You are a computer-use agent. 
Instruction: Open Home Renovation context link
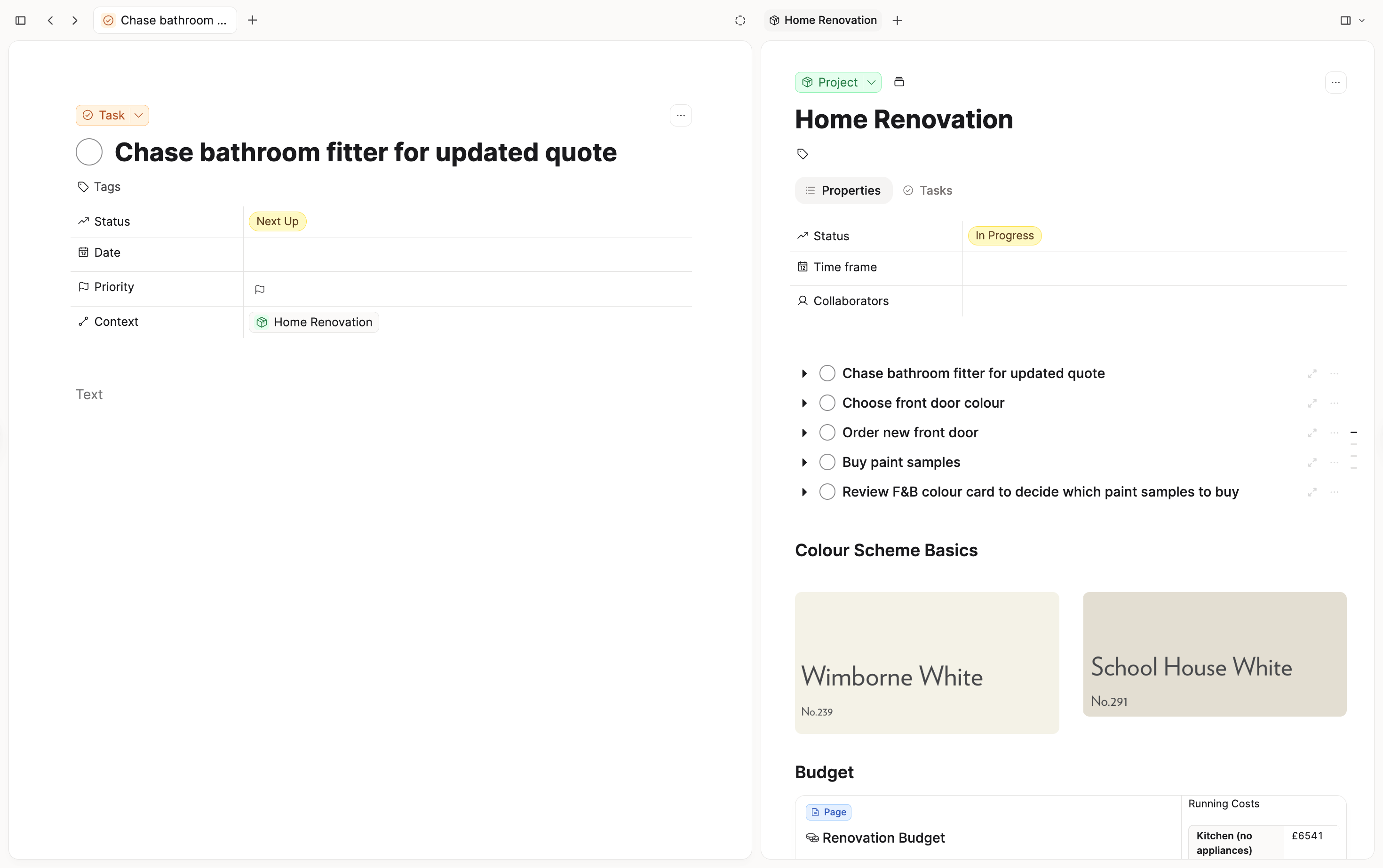coord(314,322)
